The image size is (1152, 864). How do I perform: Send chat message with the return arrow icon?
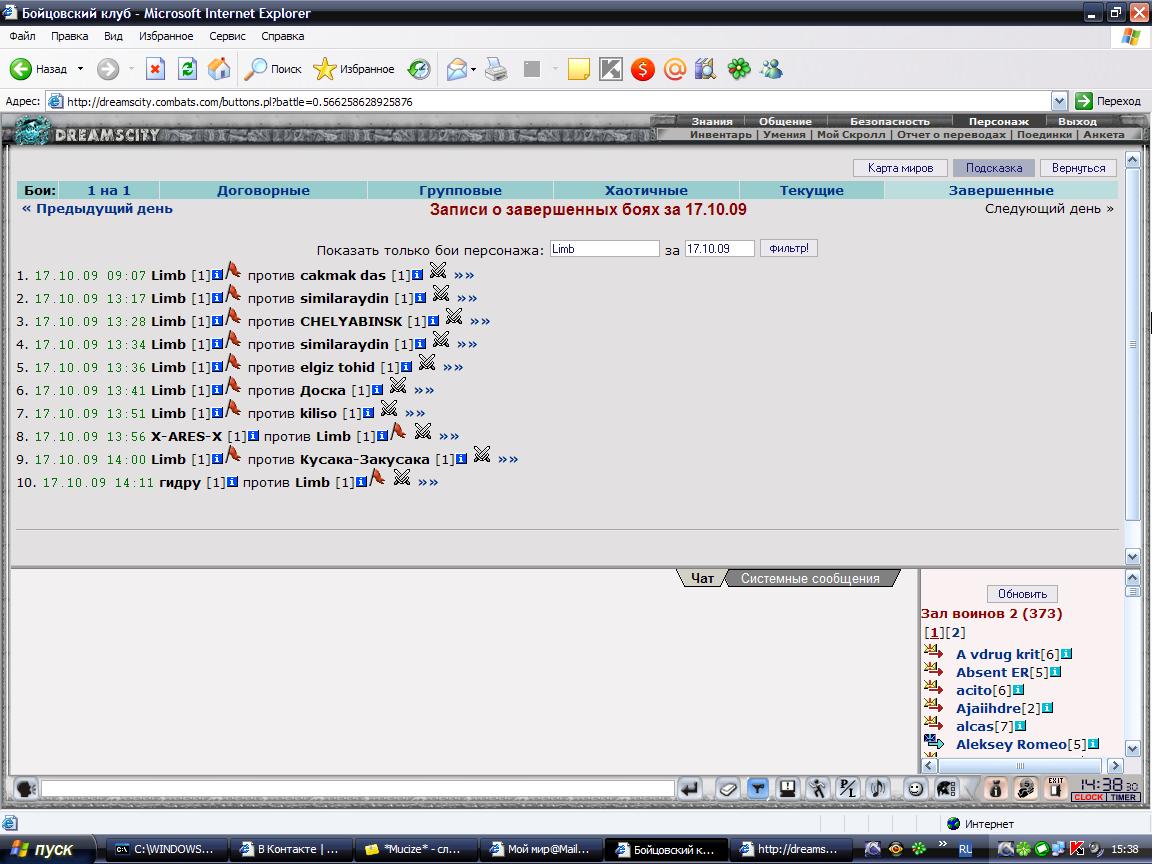tap(690, 789)
